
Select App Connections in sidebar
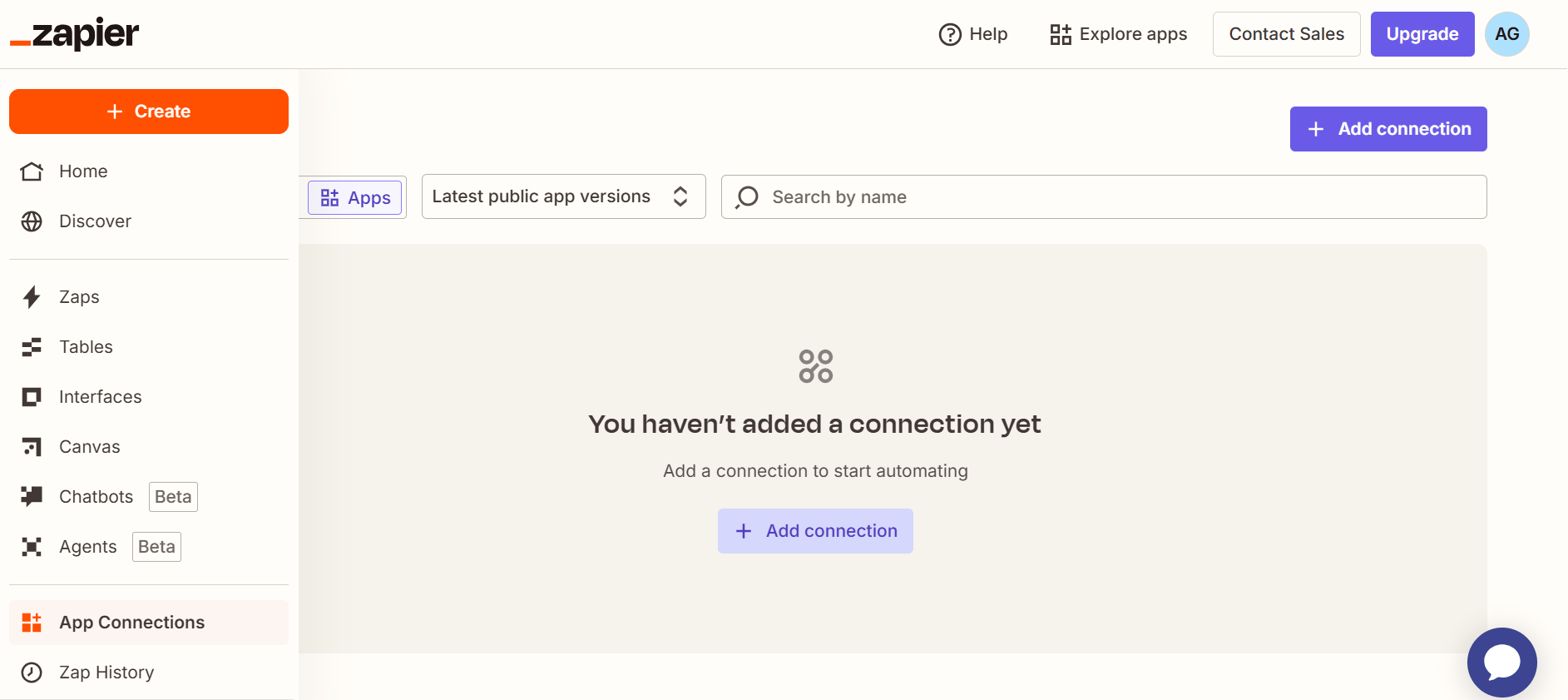131,623
